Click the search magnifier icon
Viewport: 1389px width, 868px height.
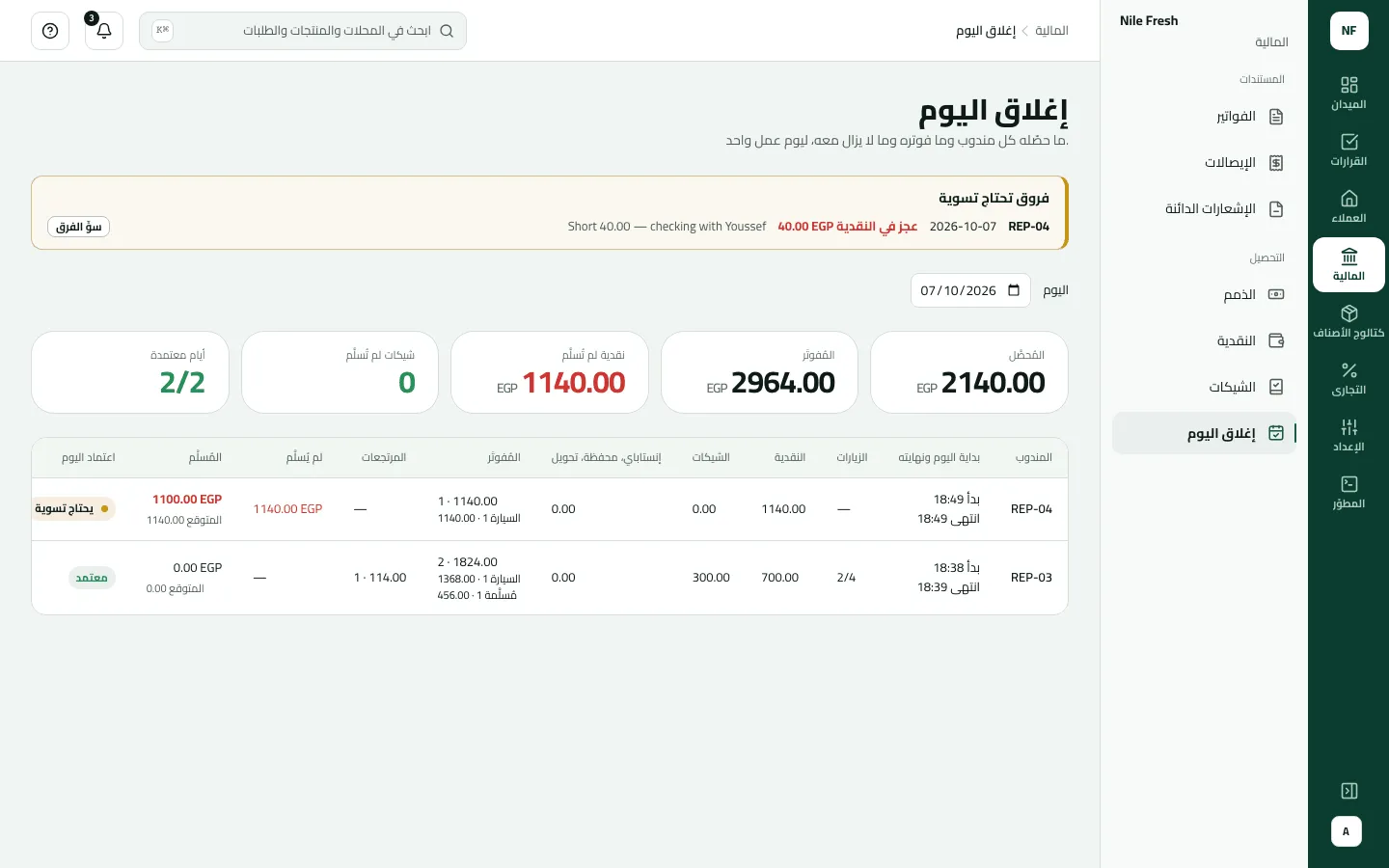[x=447, y=31]
